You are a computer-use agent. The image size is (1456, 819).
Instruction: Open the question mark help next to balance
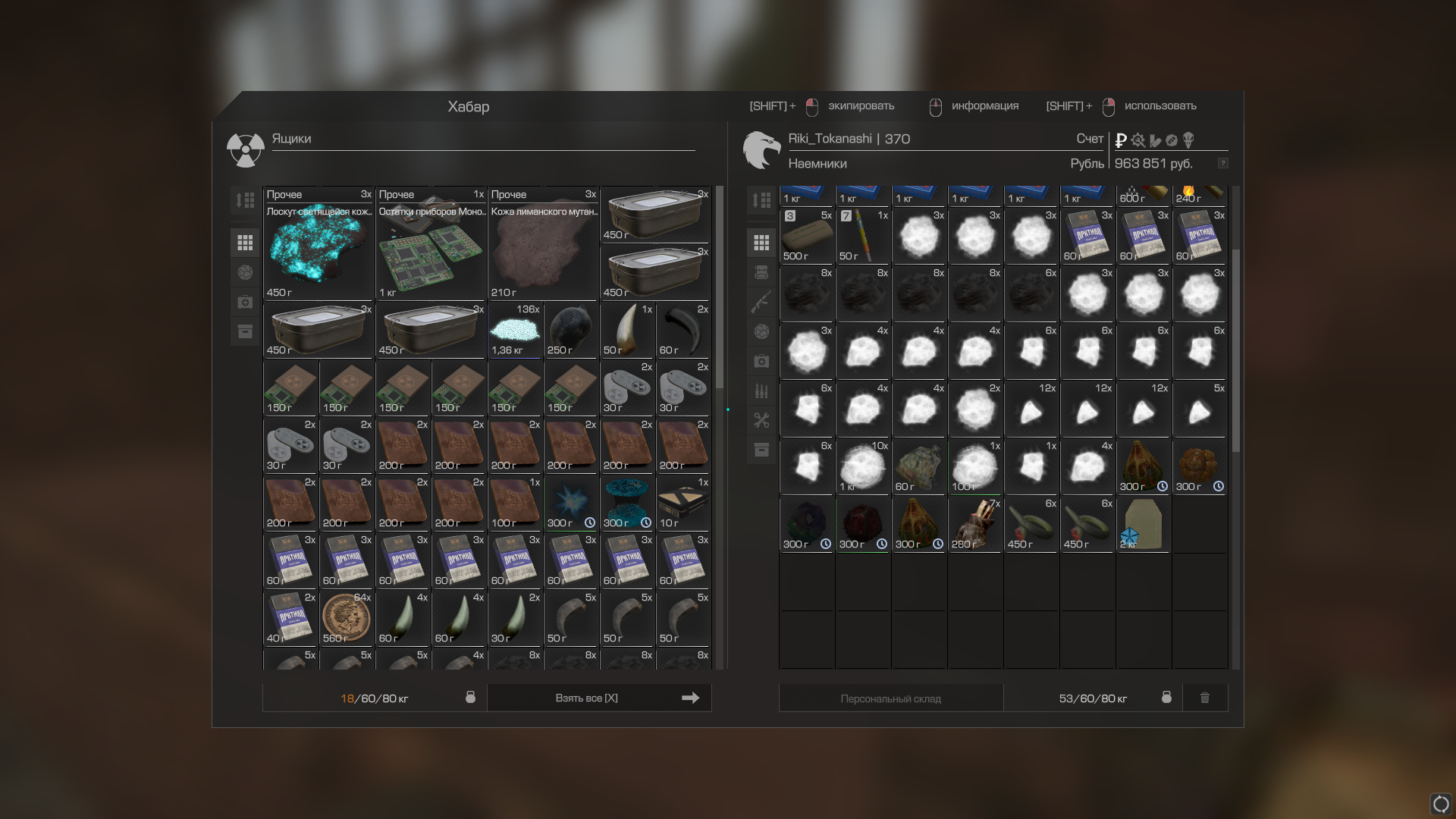click(x=1222, y=163)
